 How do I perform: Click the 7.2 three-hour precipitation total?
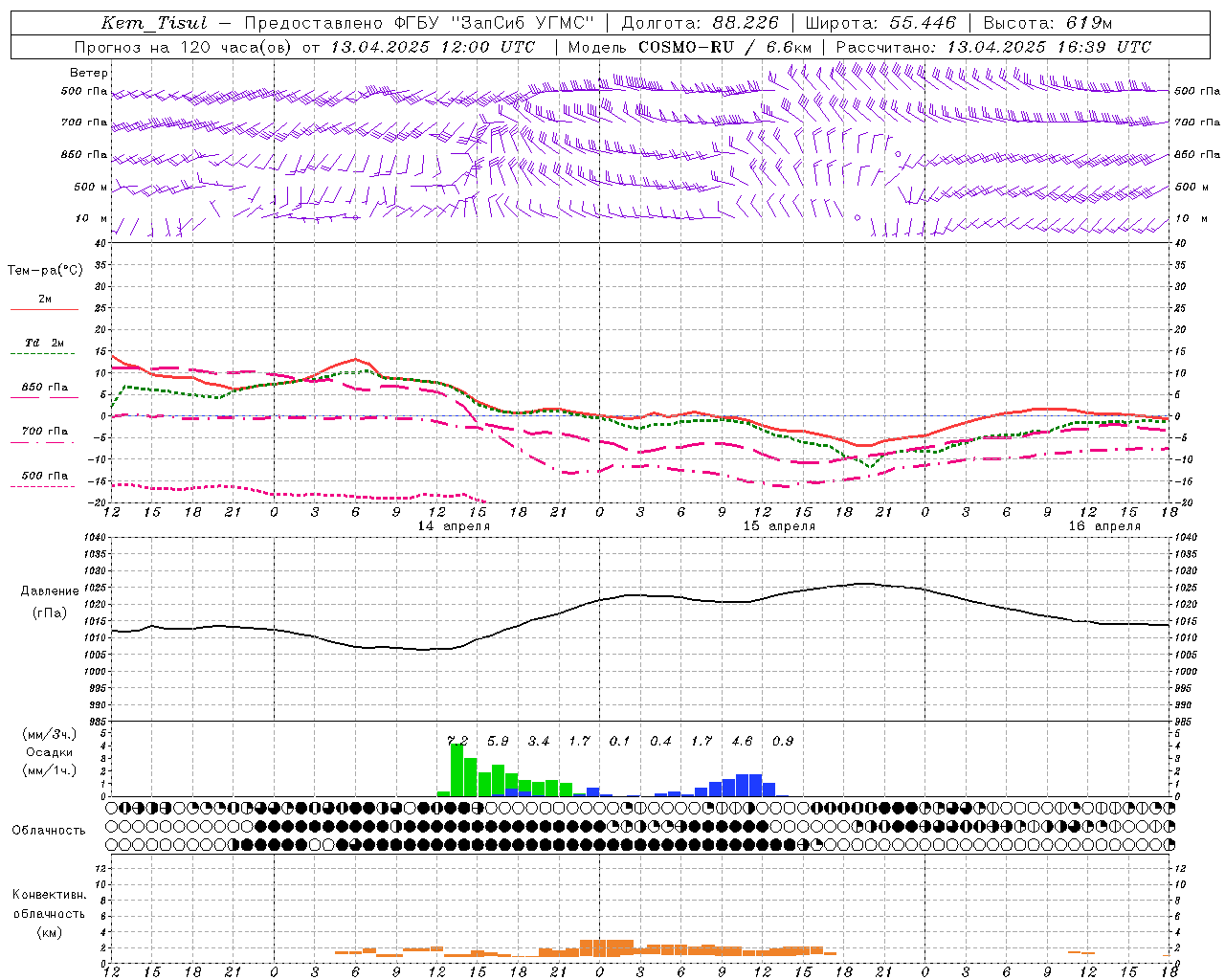[457, 741]
